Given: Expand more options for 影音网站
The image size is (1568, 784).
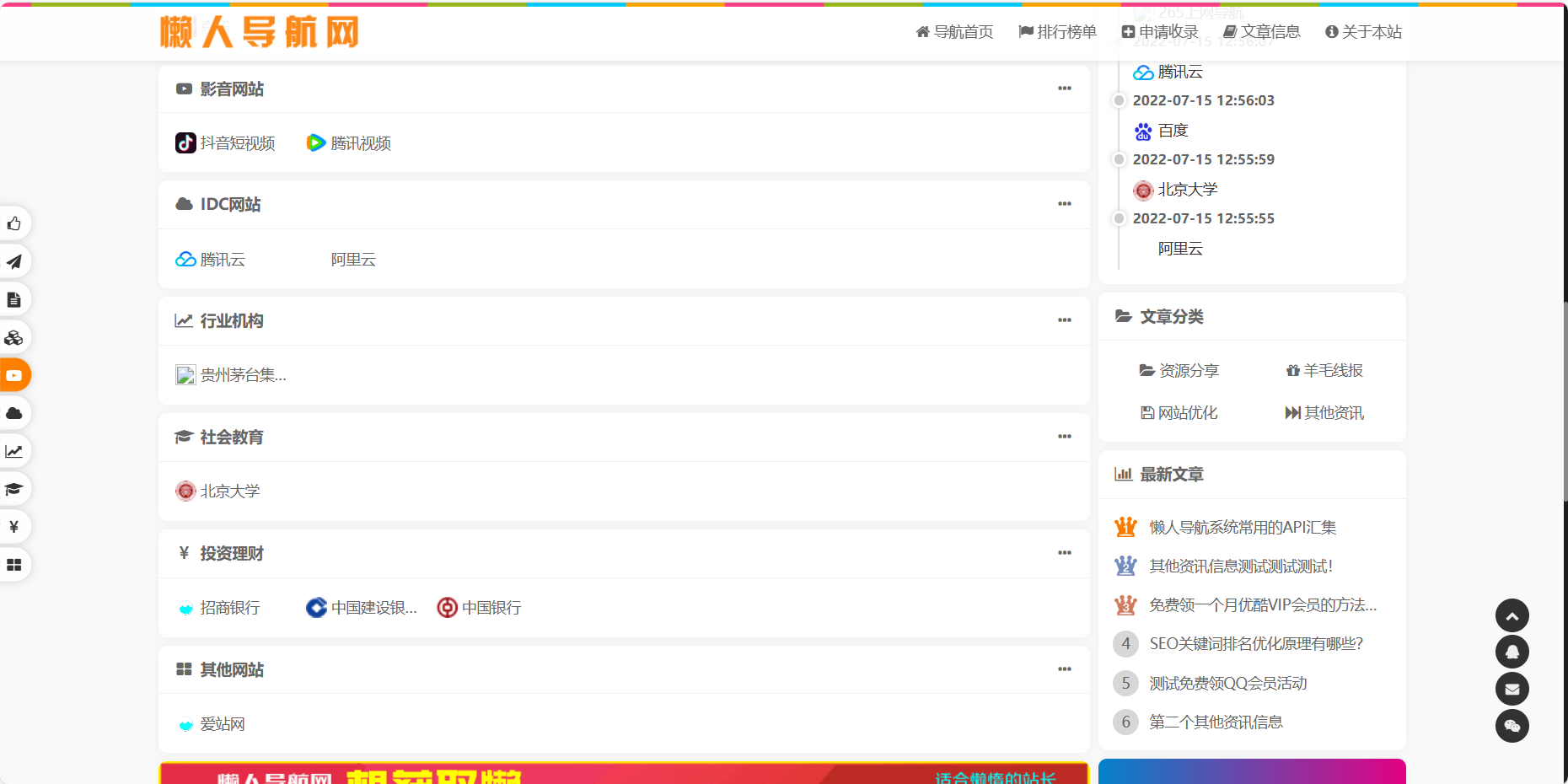Looking at the screenshot, I should tap(1065, 89).
